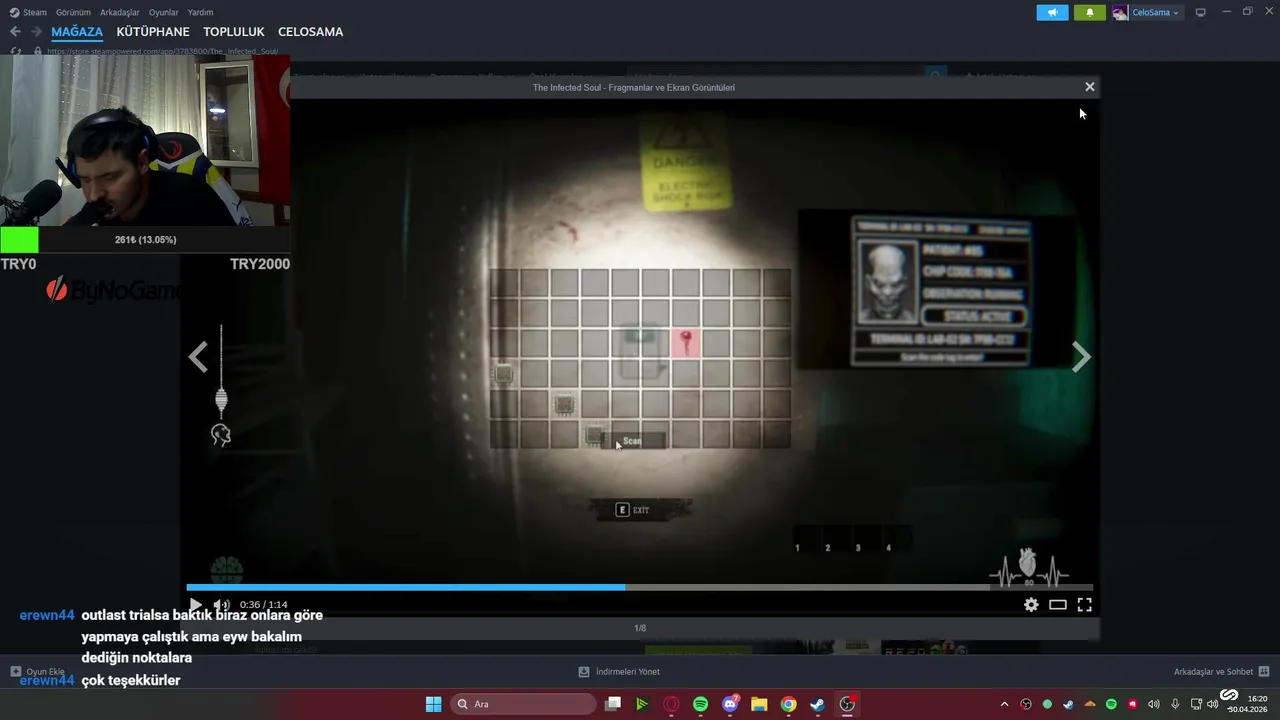Open the Steam menu
This screenshot has height=720, width=1280.
coord(28,12)
